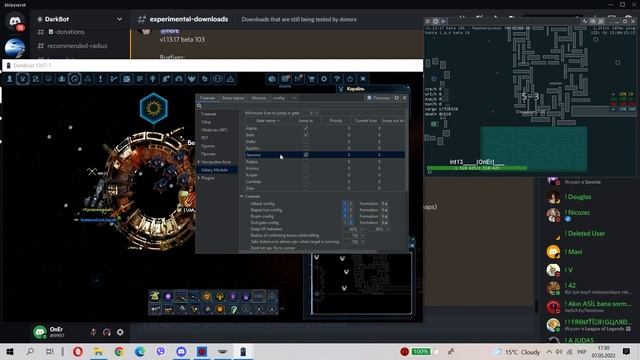The width and height of the screenshot is (640, 360).
Task: Expand the DarkBot server dropdown in Discord
Action: [x=119, y=19]
